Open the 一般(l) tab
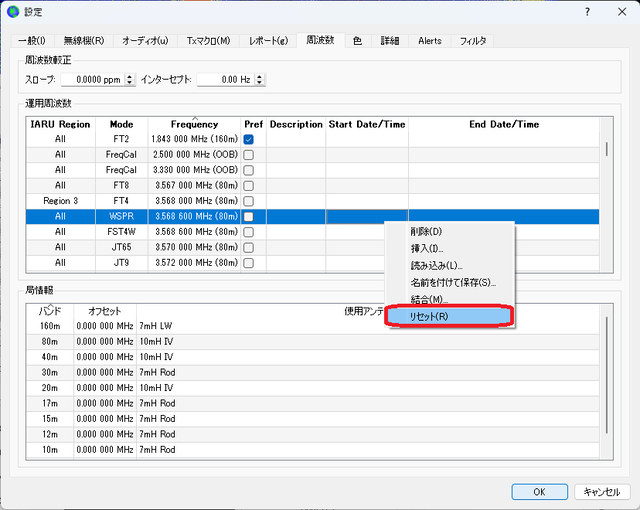 coord(32,41)
